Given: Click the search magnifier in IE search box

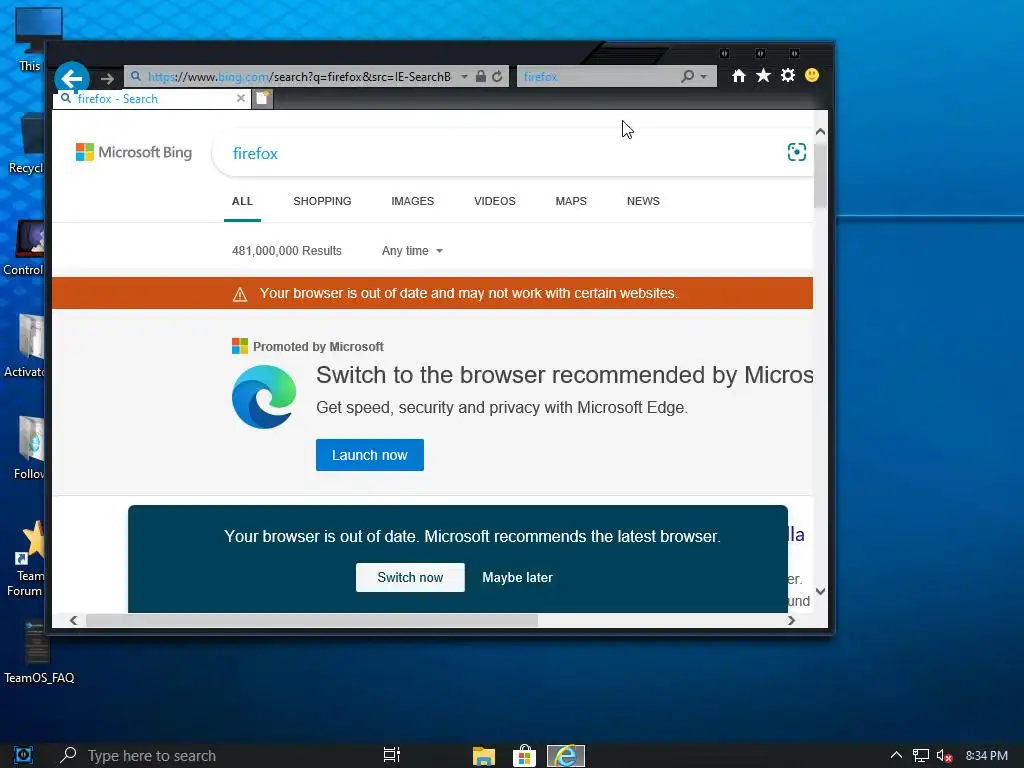Looking at the screenshot, I should coord(687,76).
